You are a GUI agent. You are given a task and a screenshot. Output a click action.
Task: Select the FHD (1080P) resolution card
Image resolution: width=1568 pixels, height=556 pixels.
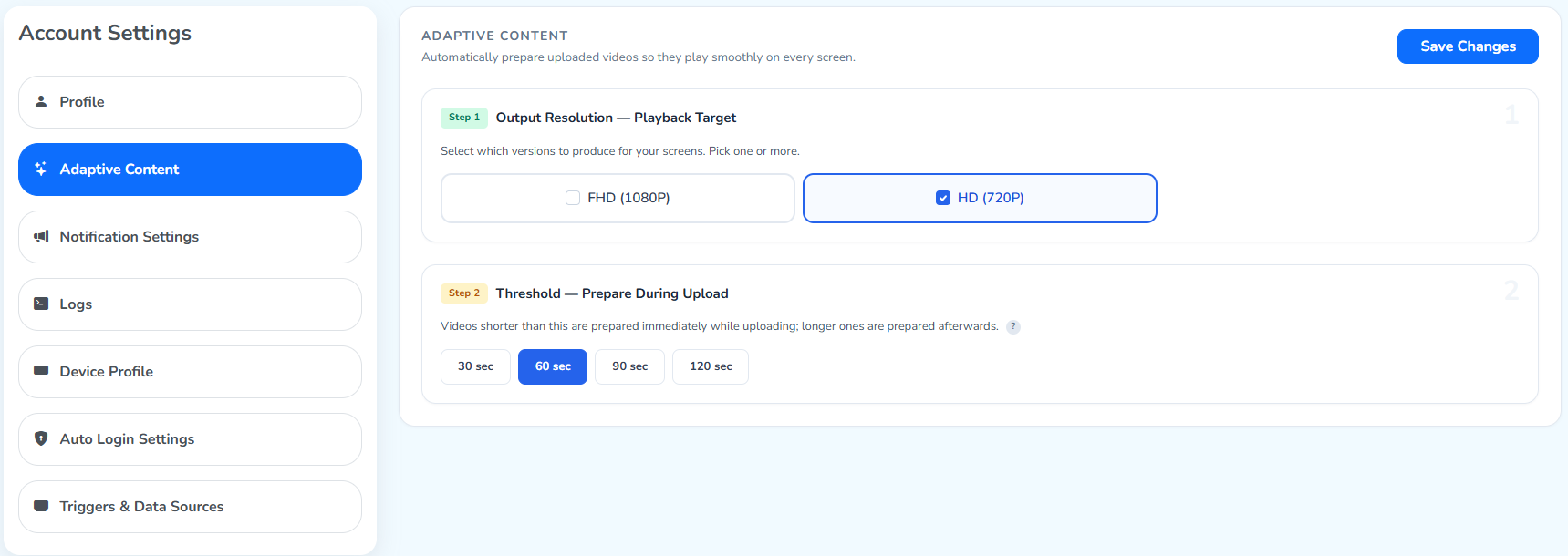point(618,198)
